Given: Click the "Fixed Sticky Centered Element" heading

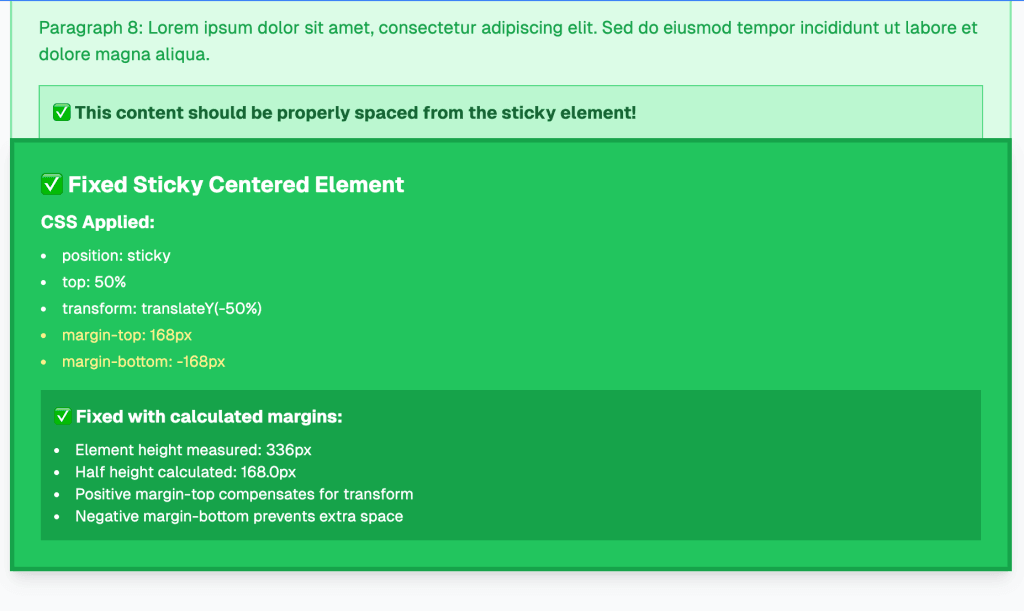Looking at the screenshot, I should 236,184.
